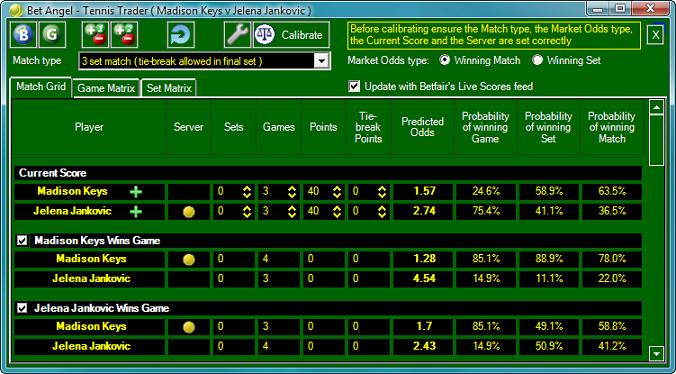Minimize the Tennis Trader window
Image resolution: width=676 pixels, height=374 pixels.
point(598,9)
